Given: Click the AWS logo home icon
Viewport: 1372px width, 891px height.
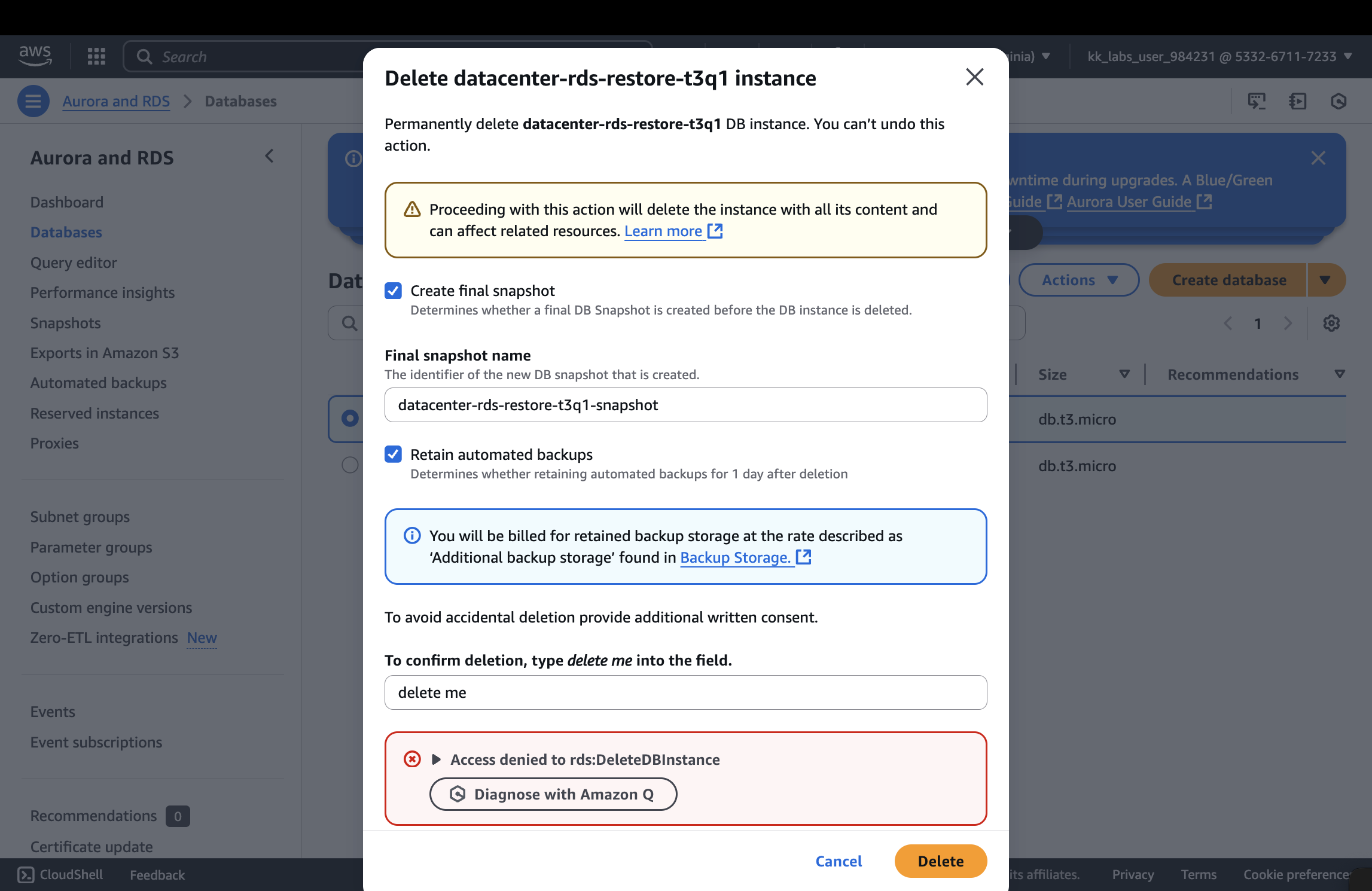Looking at the screenshot, I should [35, 56].
